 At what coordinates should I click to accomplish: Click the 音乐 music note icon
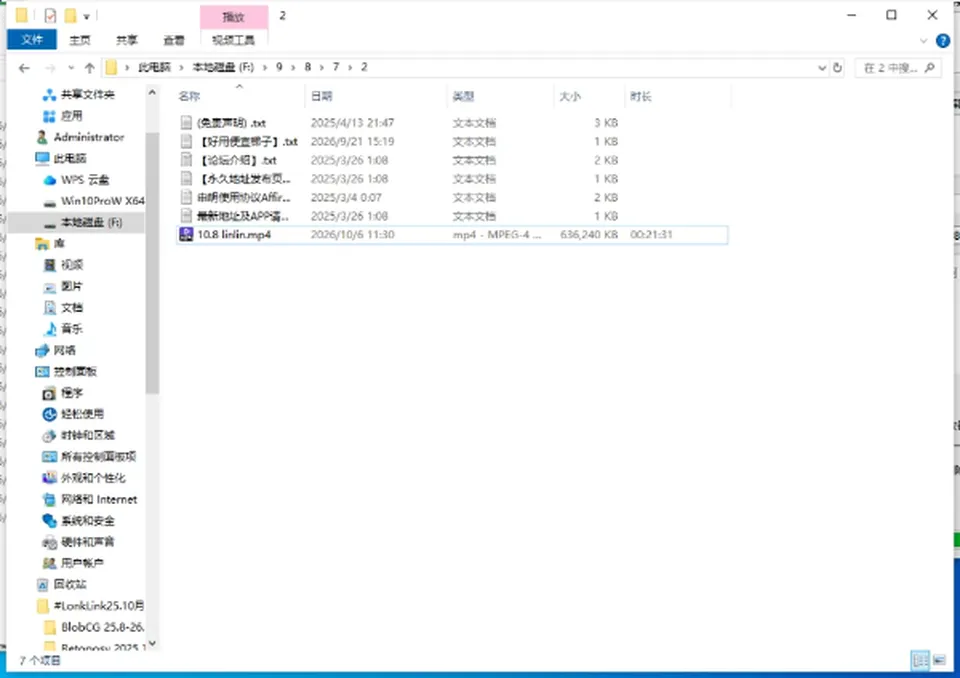click(x=50, y=329)
